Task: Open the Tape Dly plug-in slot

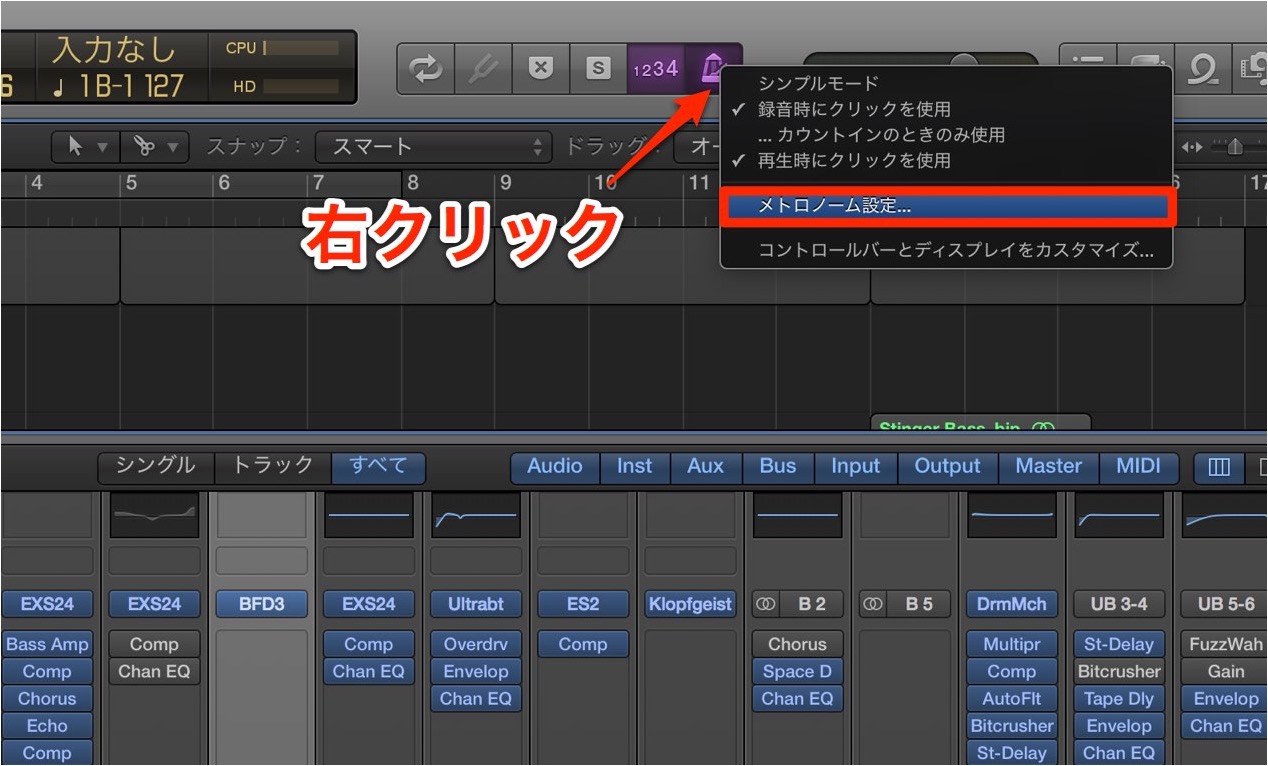Action: pos(1119,699)
